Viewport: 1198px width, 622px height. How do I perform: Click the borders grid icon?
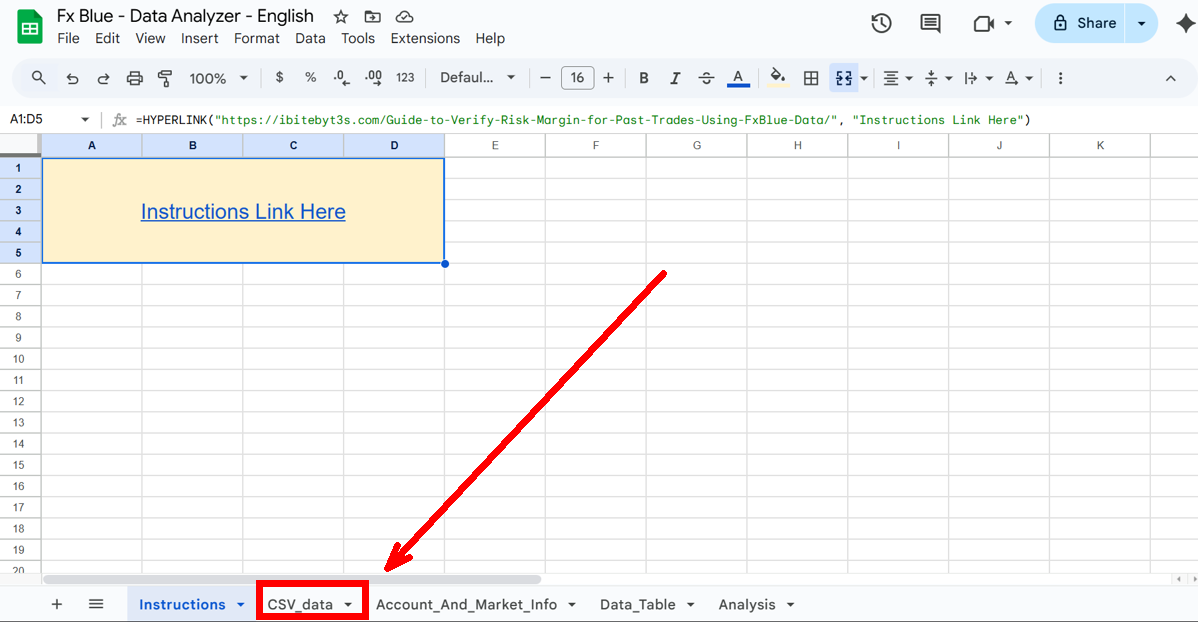(811, 78)
